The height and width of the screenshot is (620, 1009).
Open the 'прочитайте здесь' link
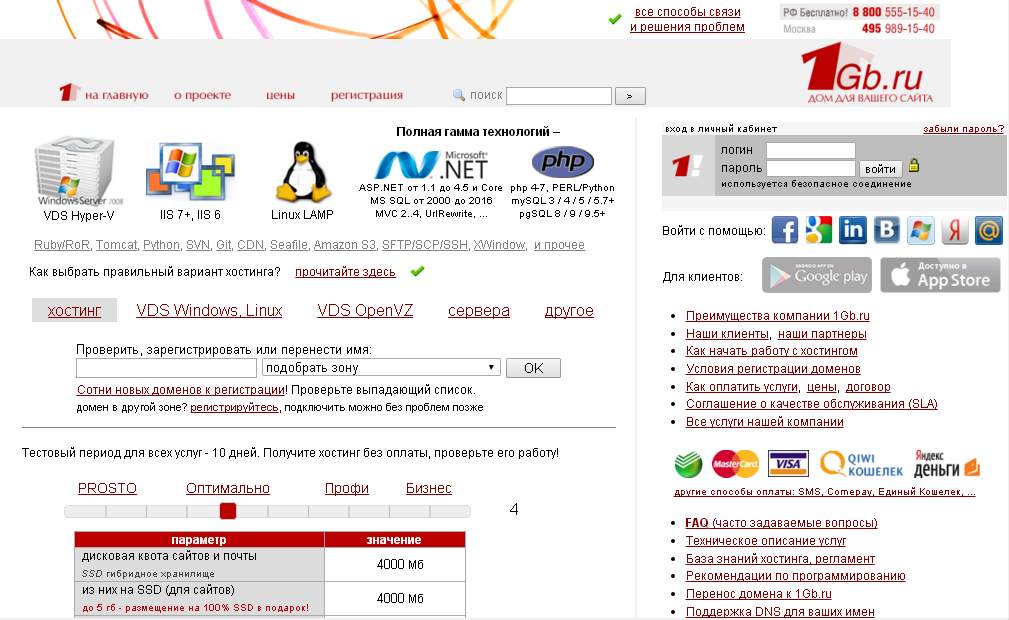[x=345, y=272]
